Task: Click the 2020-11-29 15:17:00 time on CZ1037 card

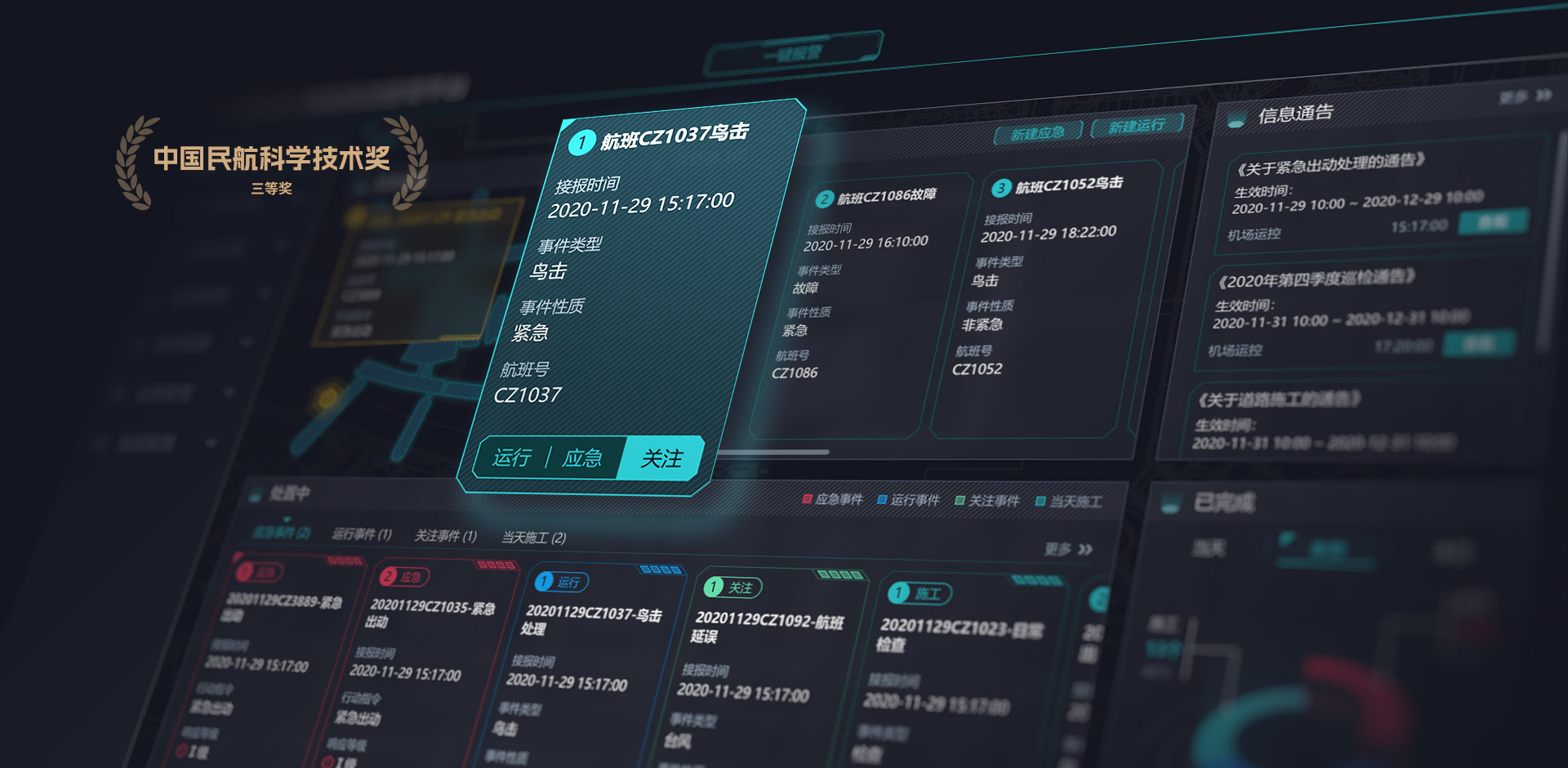Action: [641, 204]
